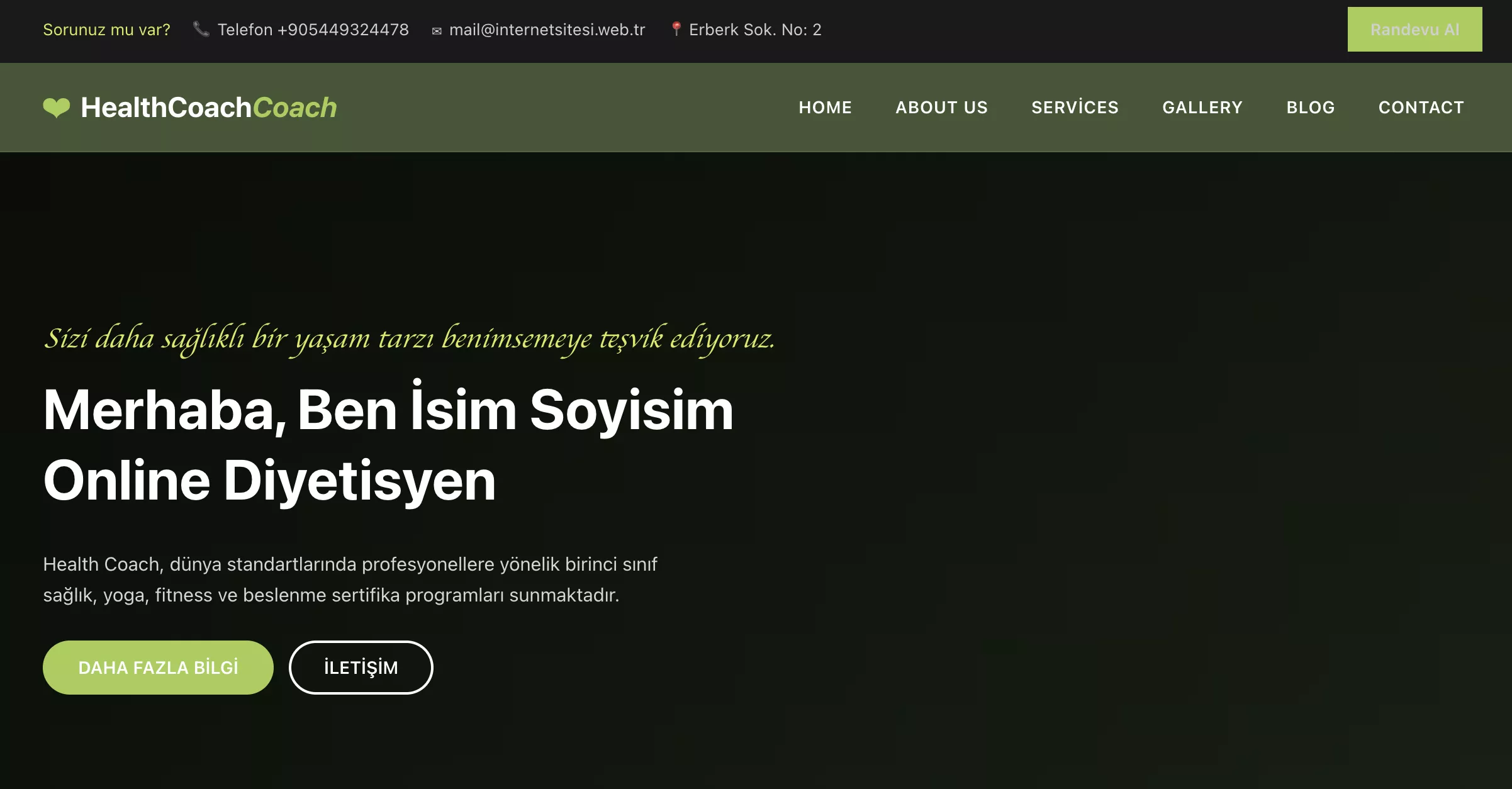Open the SERVICES menu item
1512x789 pixels.
(x=1075, y=108)
